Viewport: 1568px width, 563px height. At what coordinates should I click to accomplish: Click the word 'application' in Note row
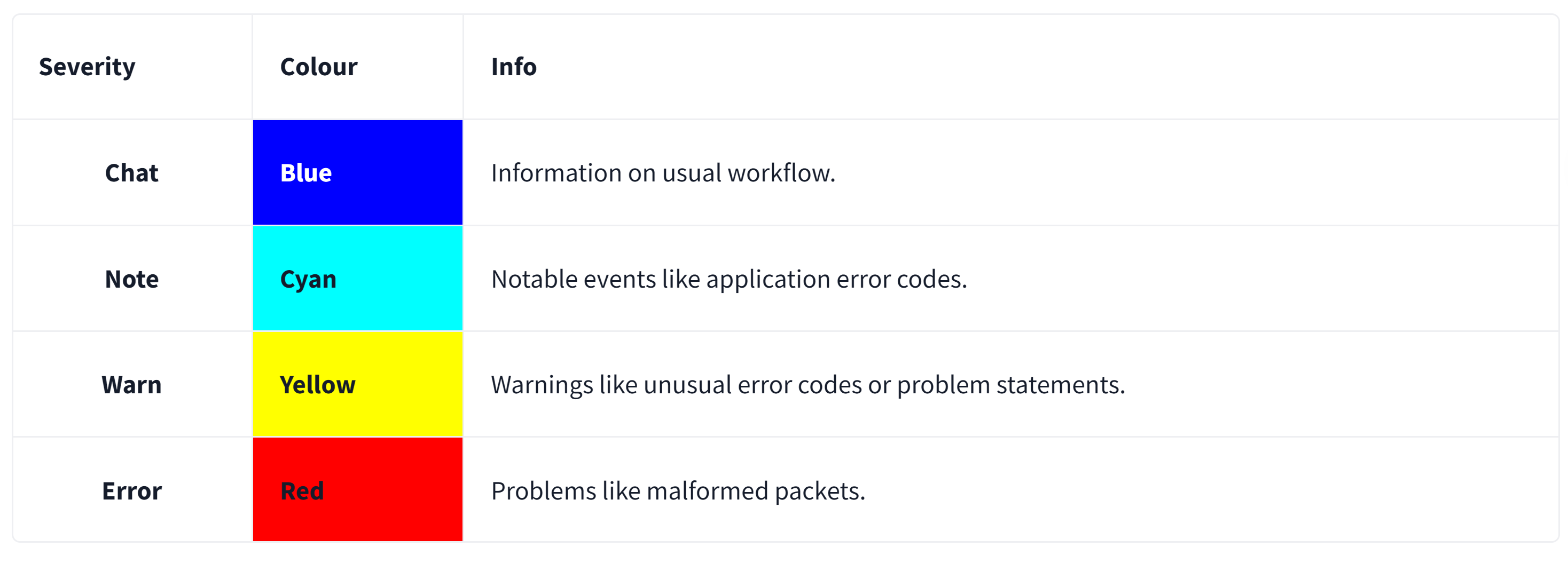click(767, 280)
